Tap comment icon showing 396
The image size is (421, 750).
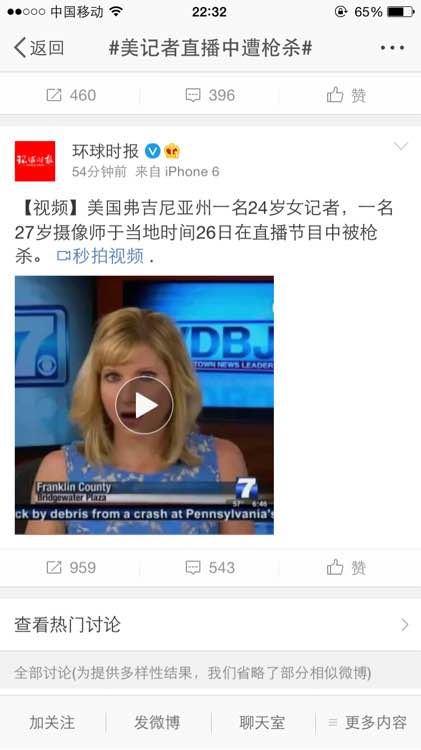[x=210, y=95]
